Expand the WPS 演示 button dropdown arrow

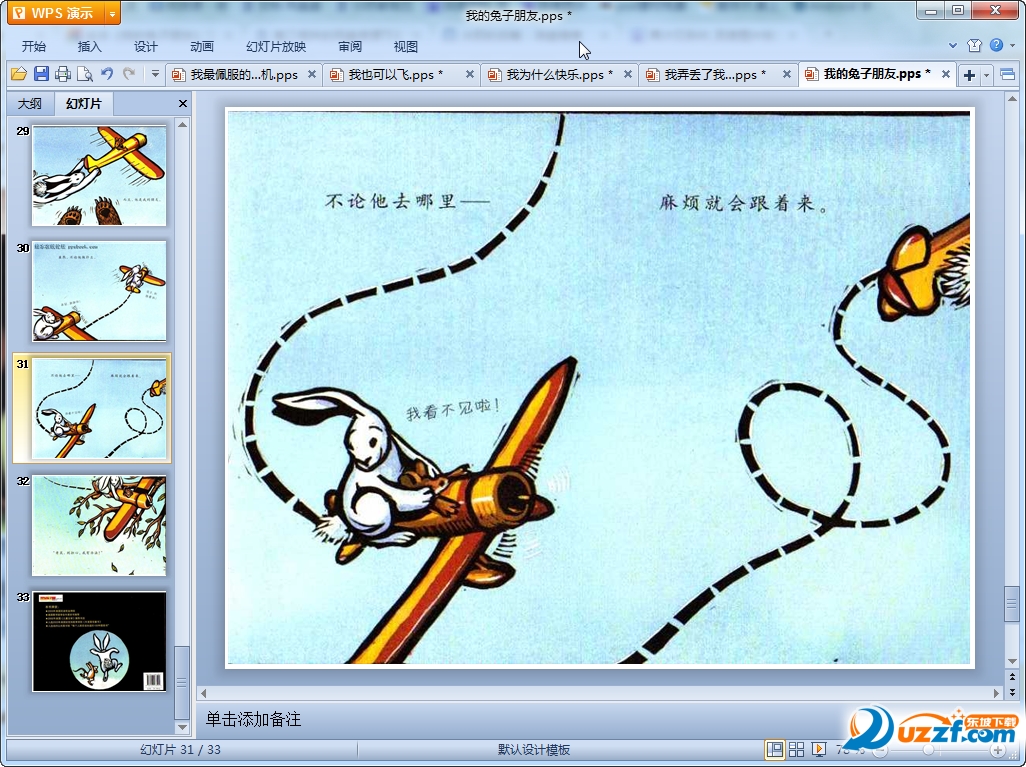click(x=113, y=13)
